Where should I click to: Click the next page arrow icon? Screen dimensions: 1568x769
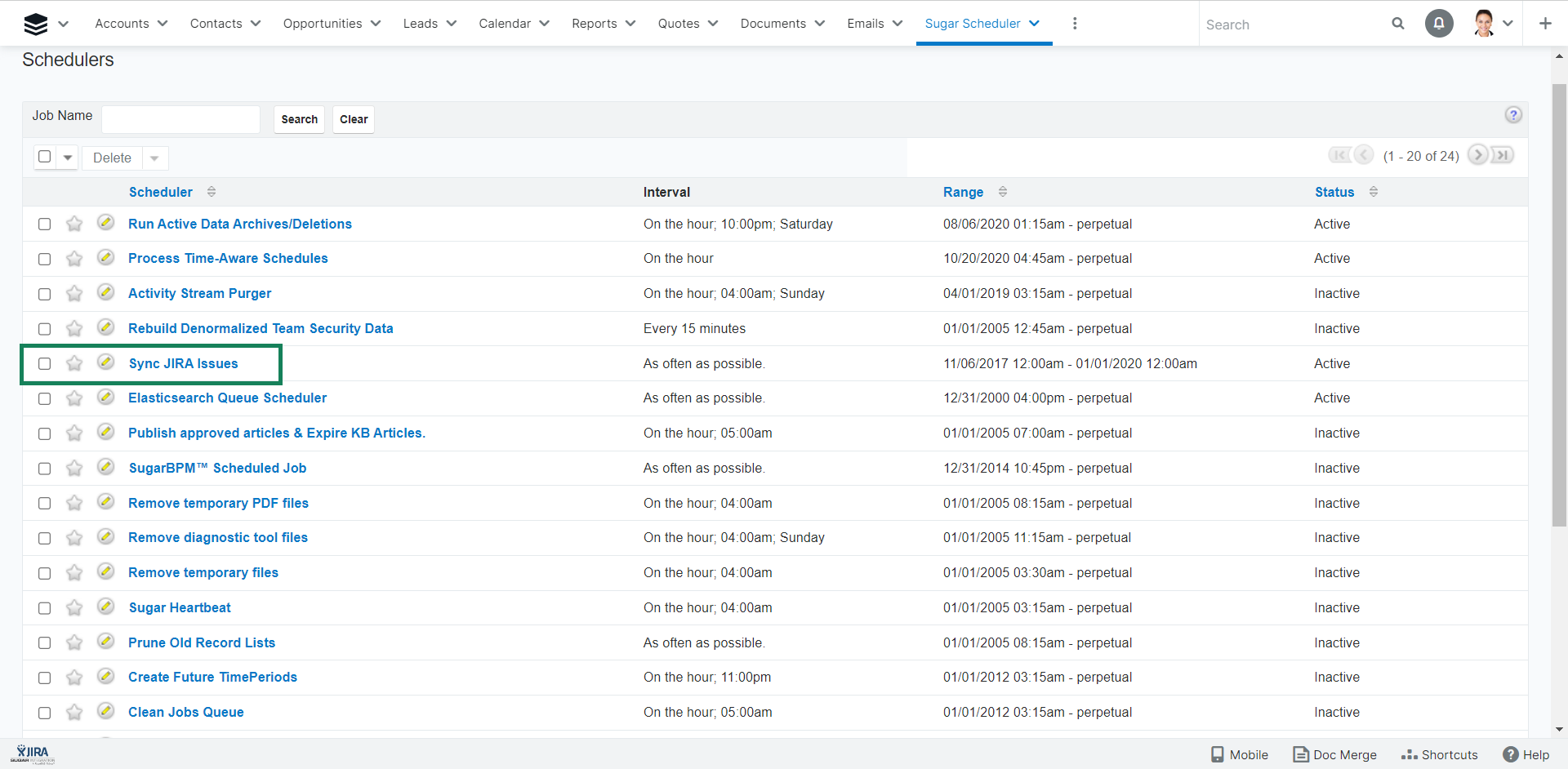(x=1477, y=155)
